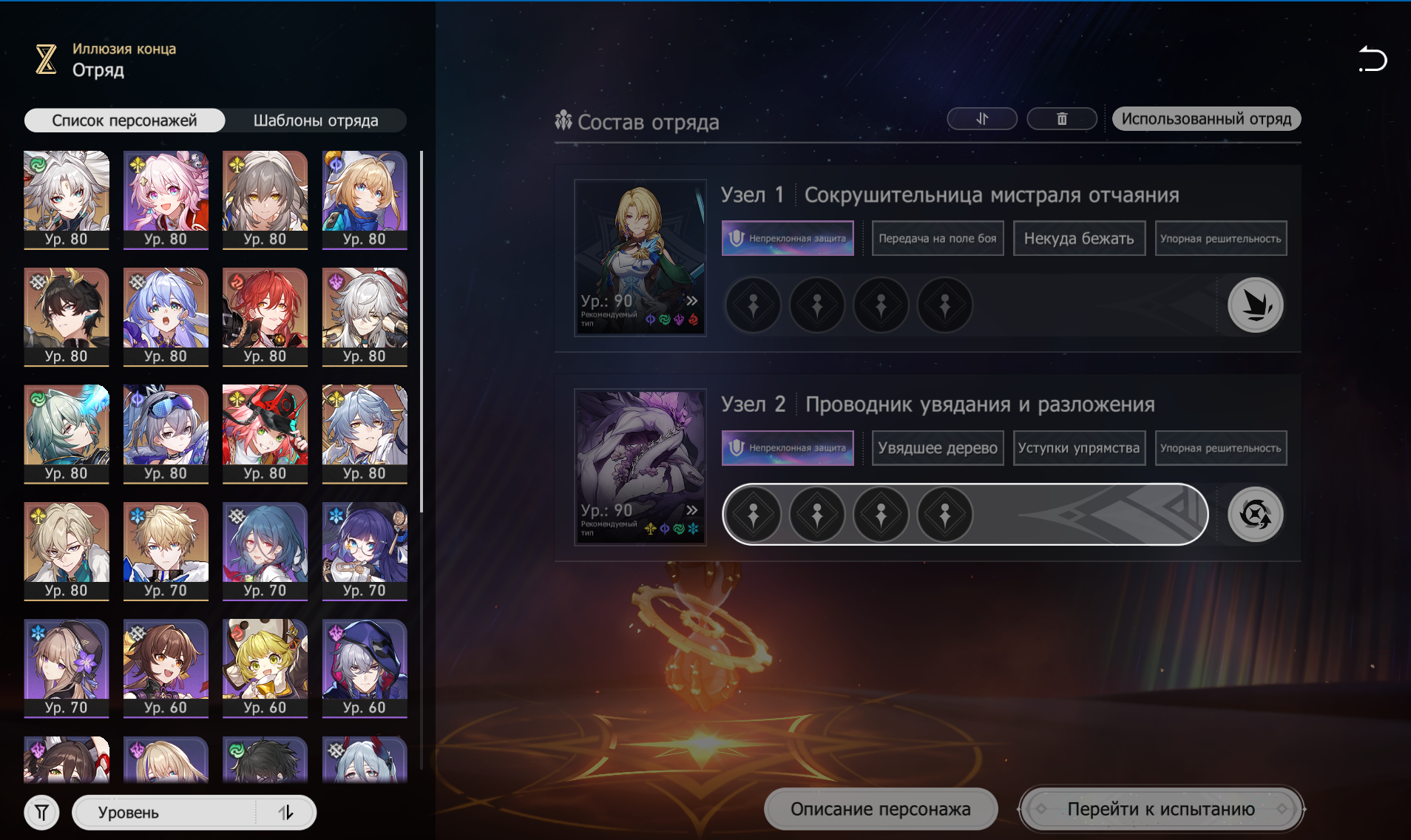Open the Уровень sort dropdown
Image resolution: width=1411 pixels, height=840 pixels.
click(164, 813)
